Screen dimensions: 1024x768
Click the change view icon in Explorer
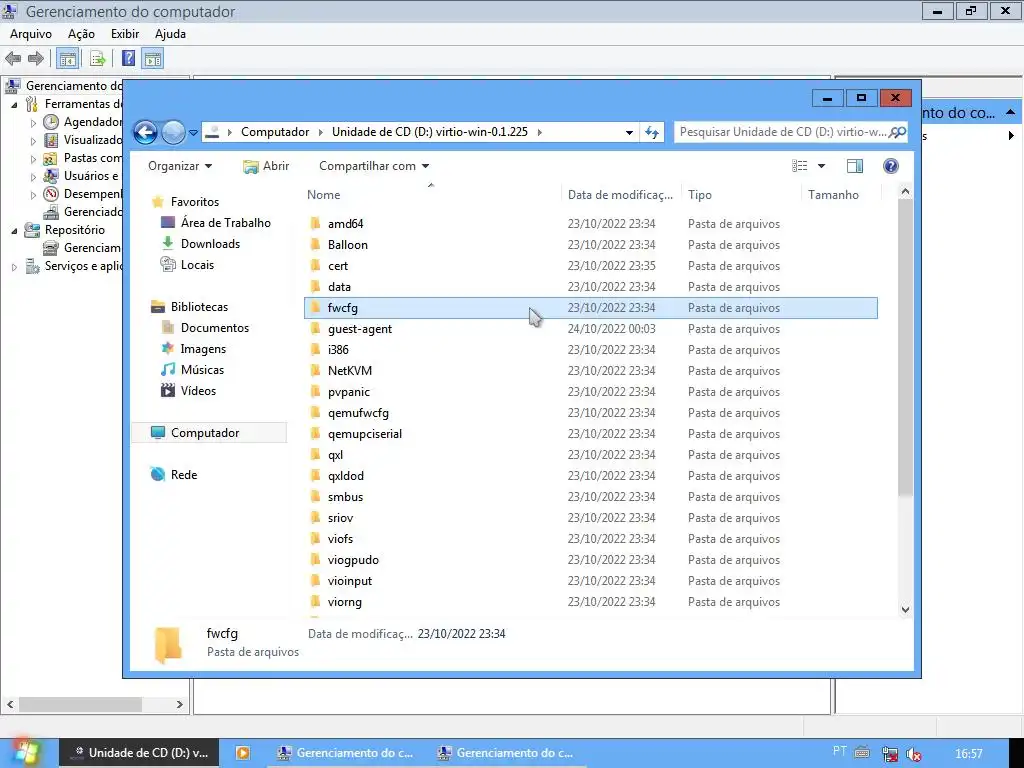[799, 166]
